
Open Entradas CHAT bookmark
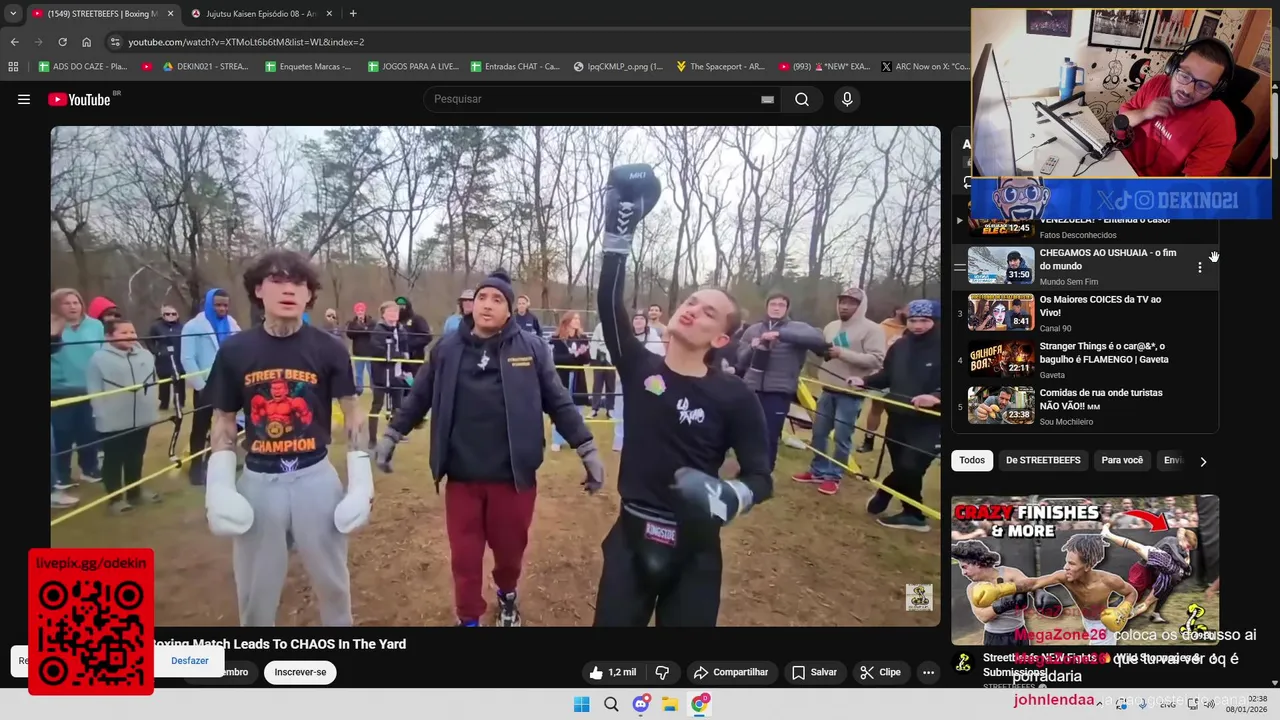pos(515,66)
